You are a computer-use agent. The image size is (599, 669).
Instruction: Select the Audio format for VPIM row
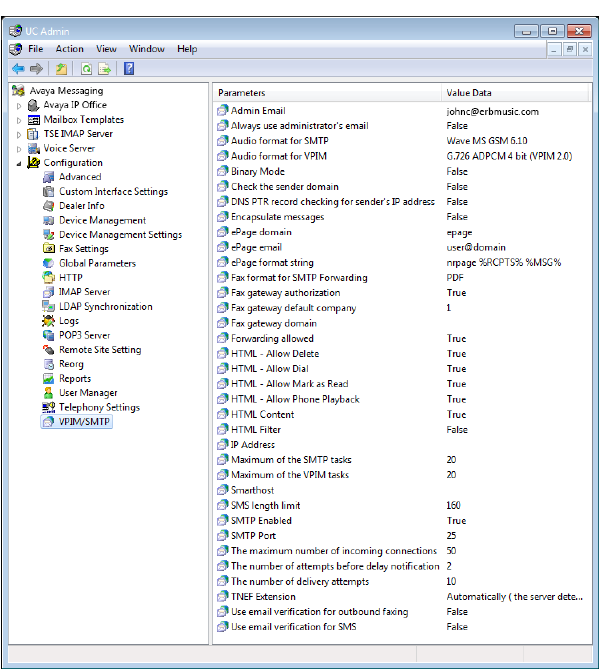[402, 156]
